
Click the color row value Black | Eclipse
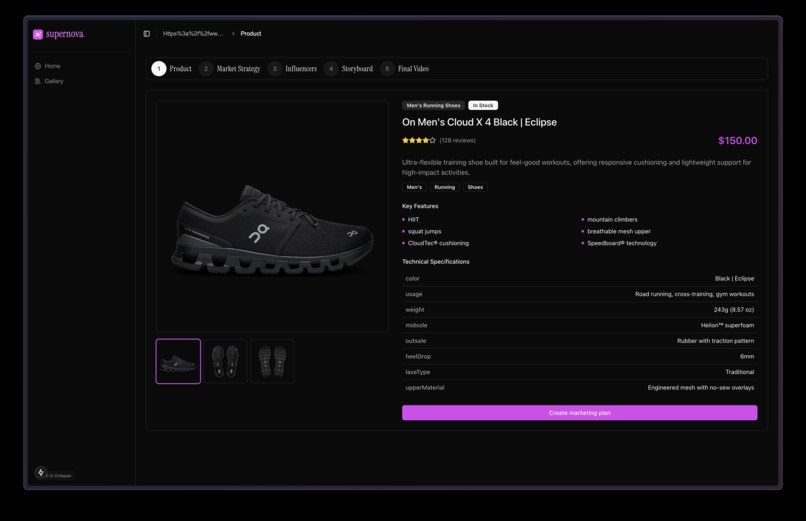point(735,278)
